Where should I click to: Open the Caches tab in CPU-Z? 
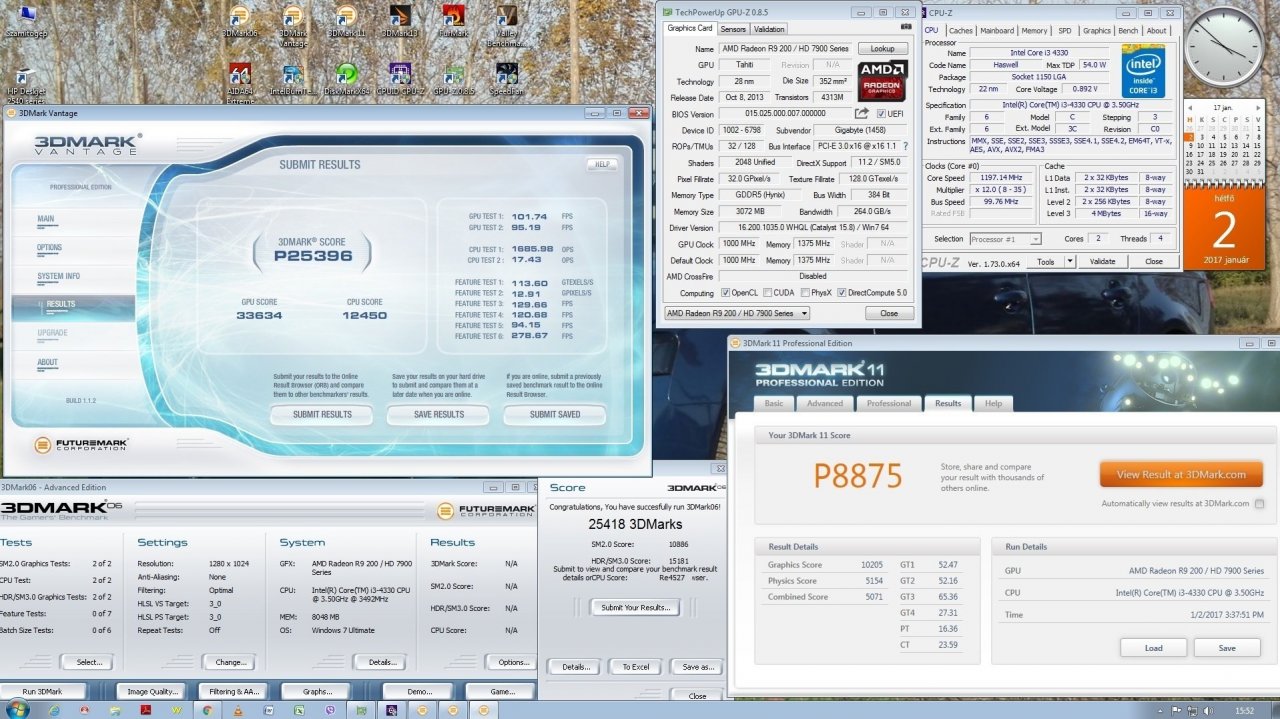point(961,31)
